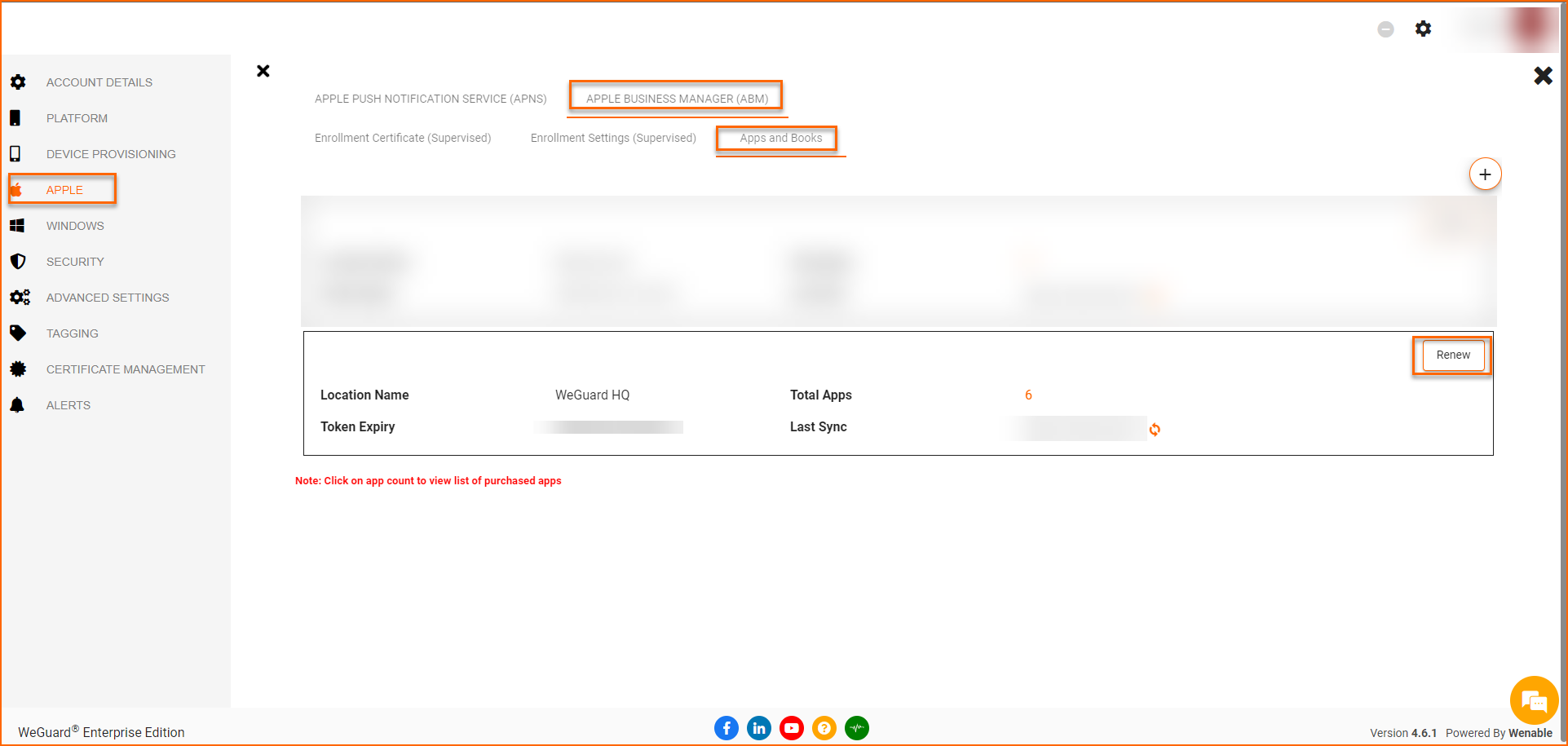Click the Windows logo icon in sidebar
The height and width of the screenshot is (746, 1568).
[17, 226]
